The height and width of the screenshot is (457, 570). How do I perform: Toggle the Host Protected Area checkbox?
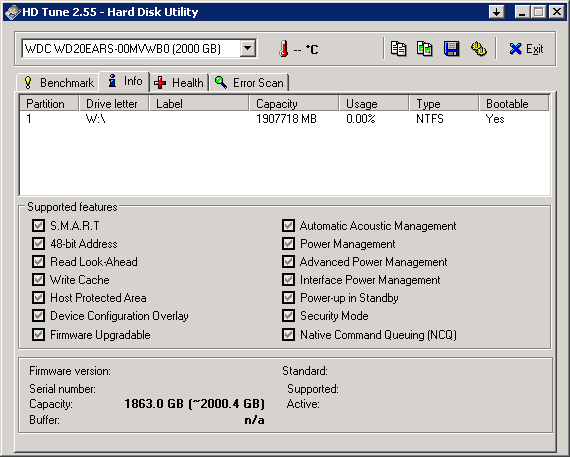click(x=38, y=297)
